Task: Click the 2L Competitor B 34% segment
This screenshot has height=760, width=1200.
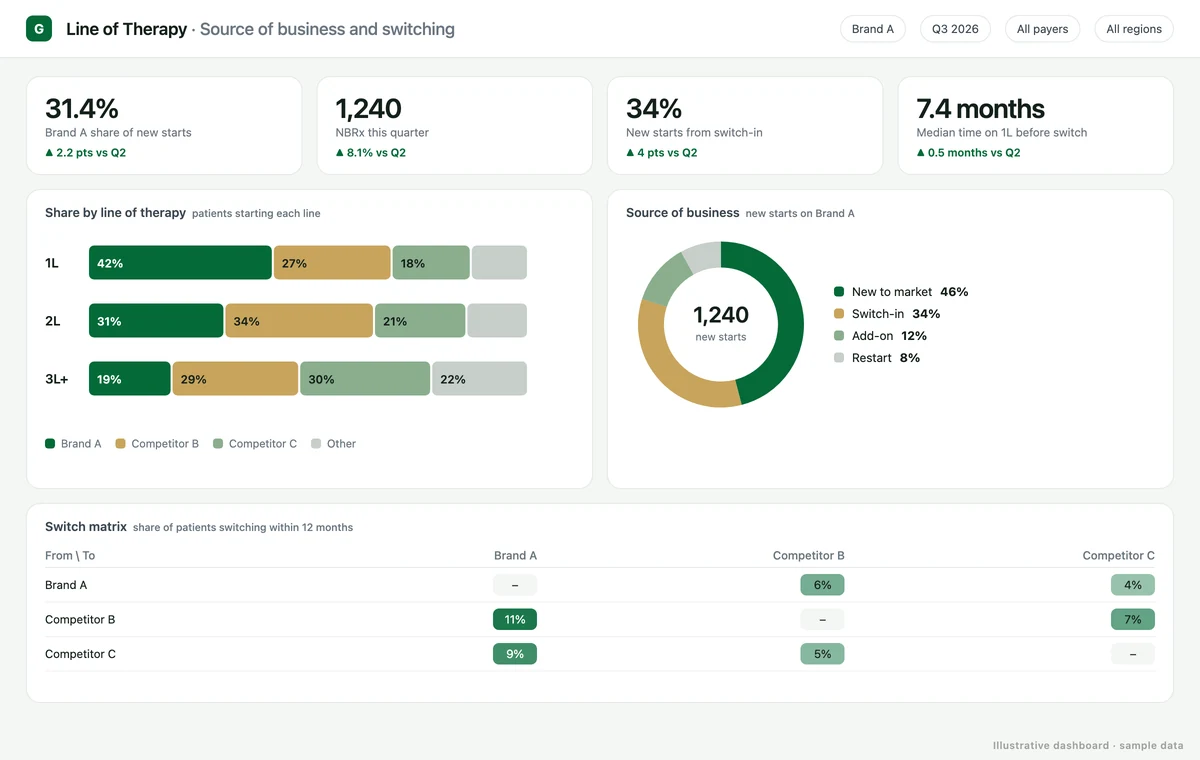Action: tap(299, 321)
